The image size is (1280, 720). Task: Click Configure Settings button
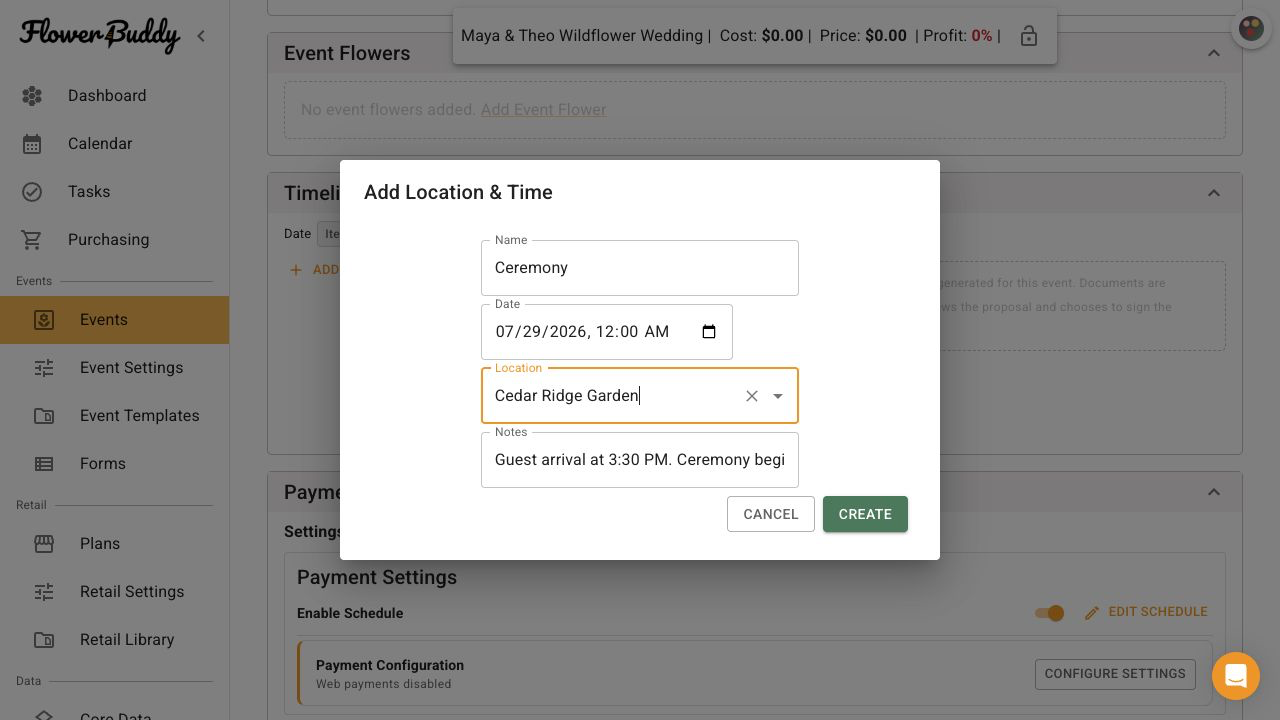tap(1115, 674)
